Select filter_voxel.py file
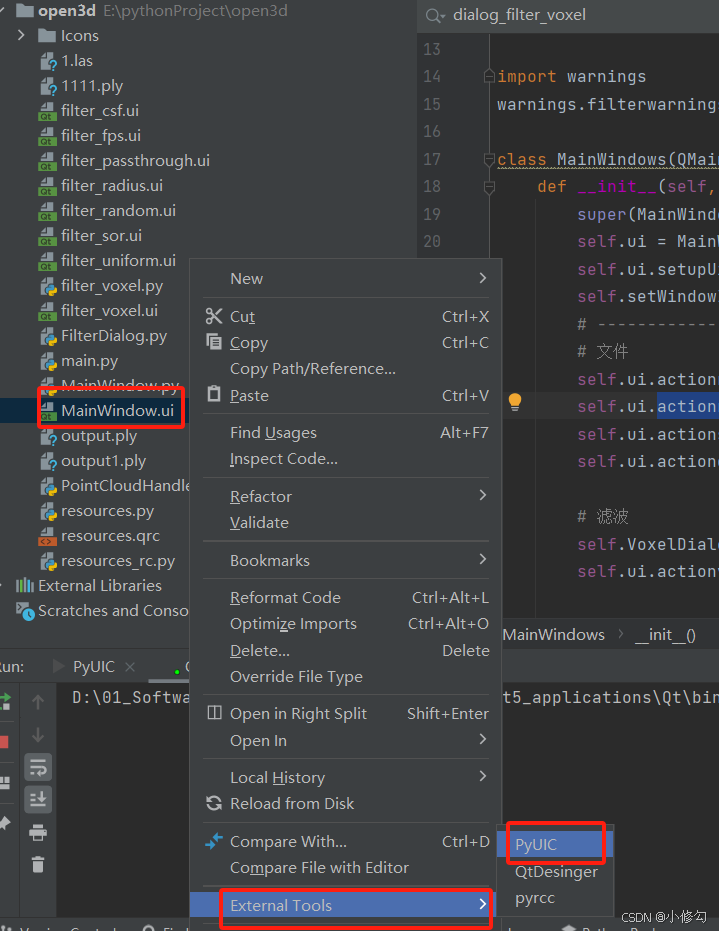Screen dimensions: 719x931 (101, 286)
